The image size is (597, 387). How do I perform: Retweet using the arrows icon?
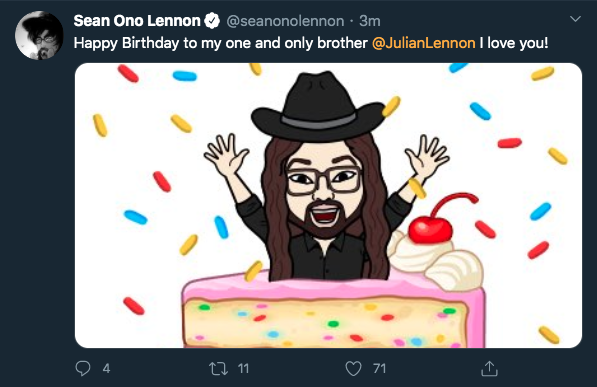[219, 369]
